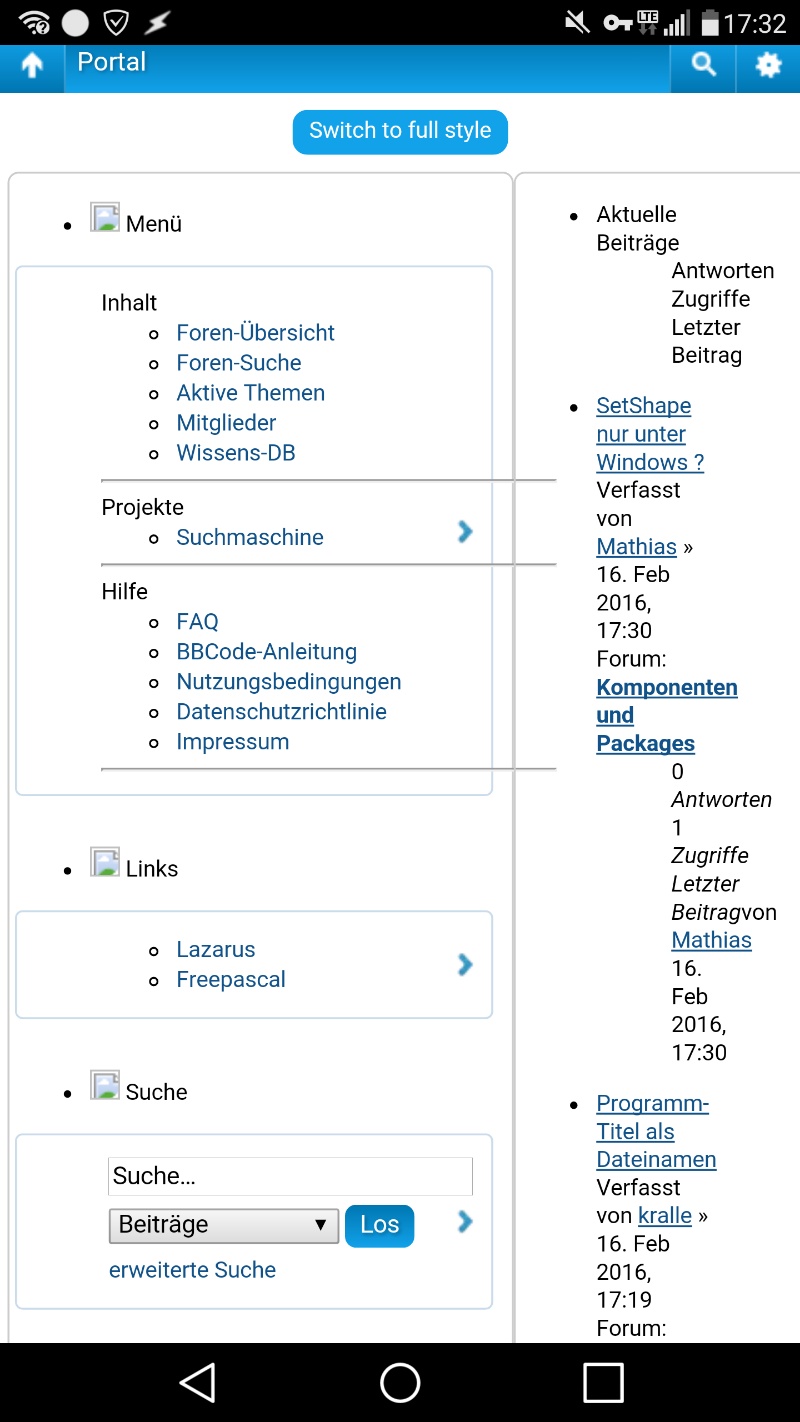800x1422 pixels.
Task: Tap the image icon beside Links
Action: click(105, 863)
